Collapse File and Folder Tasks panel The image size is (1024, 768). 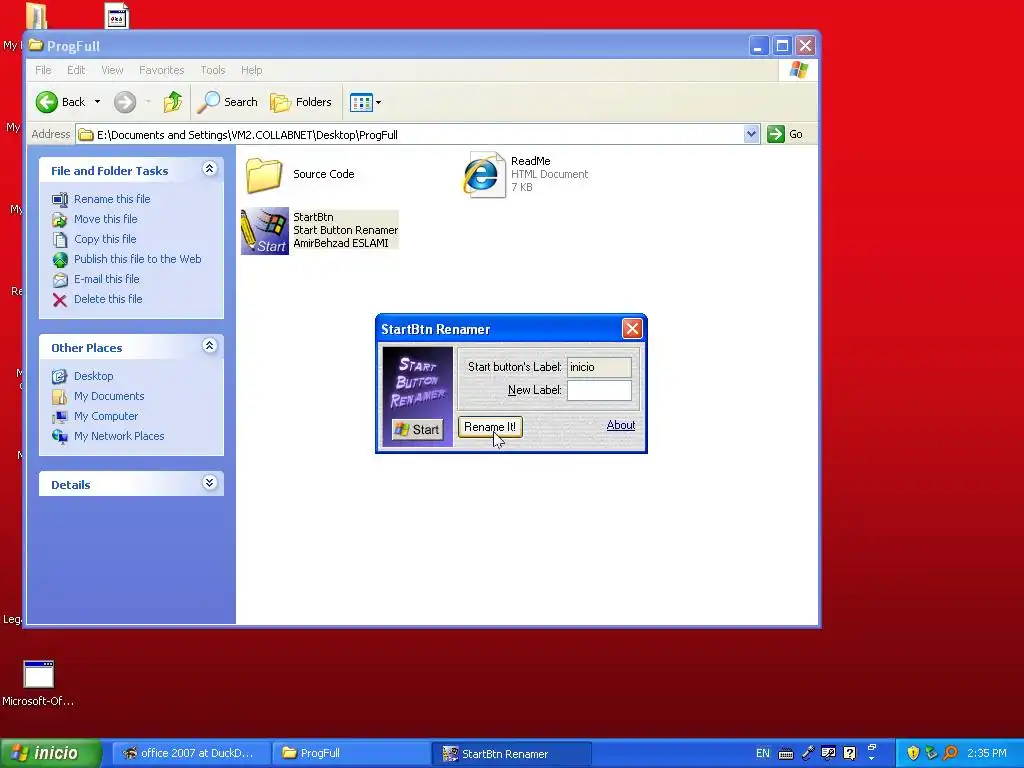coord(209,169)
